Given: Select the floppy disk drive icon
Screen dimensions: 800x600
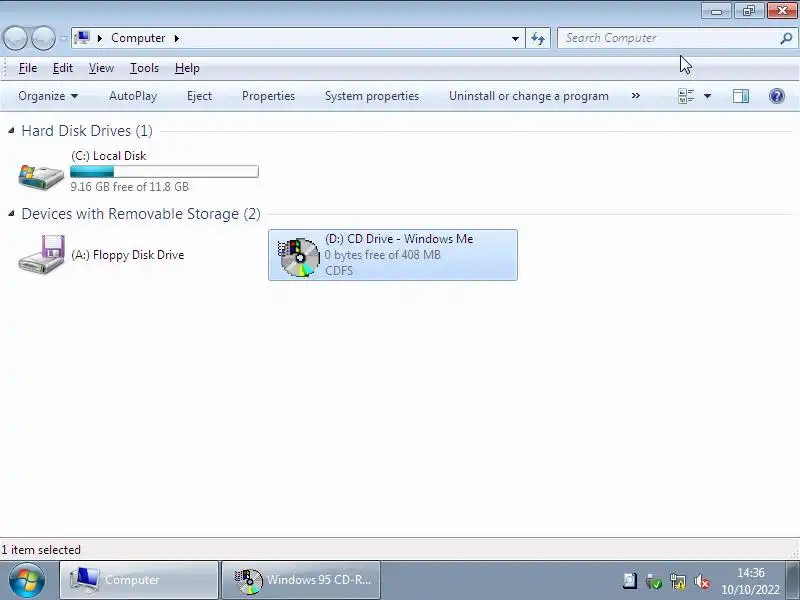Looking at the screenshot, I should click(42, 255).
